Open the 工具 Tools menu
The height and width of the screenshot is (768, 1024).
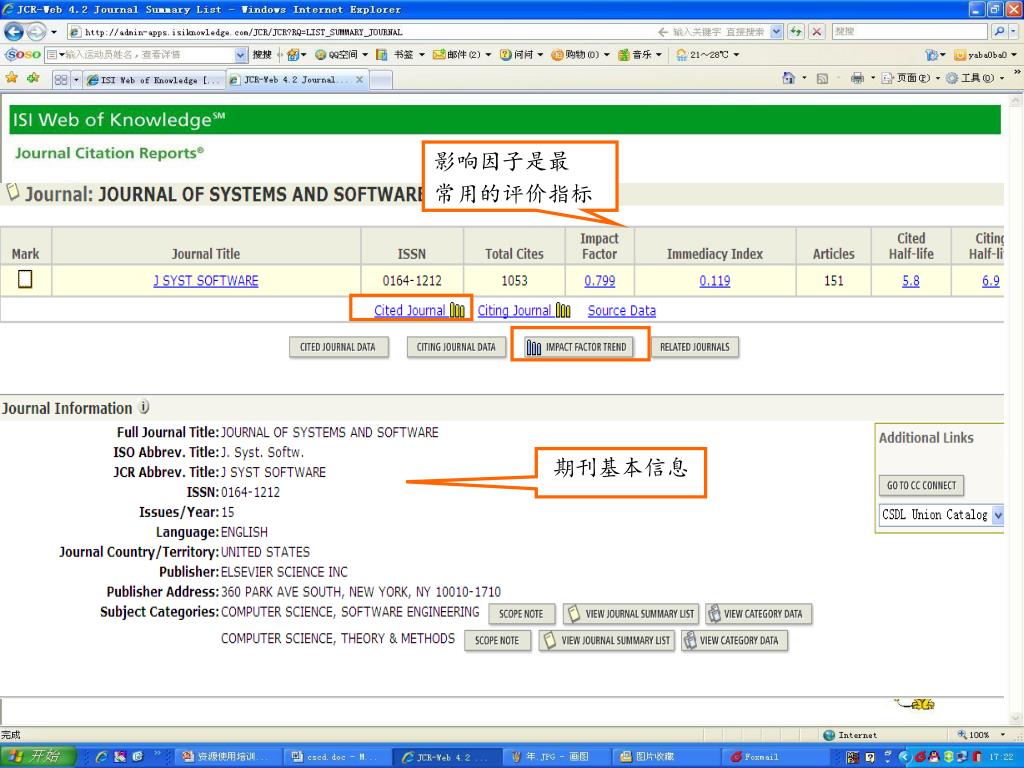point(975,78)
